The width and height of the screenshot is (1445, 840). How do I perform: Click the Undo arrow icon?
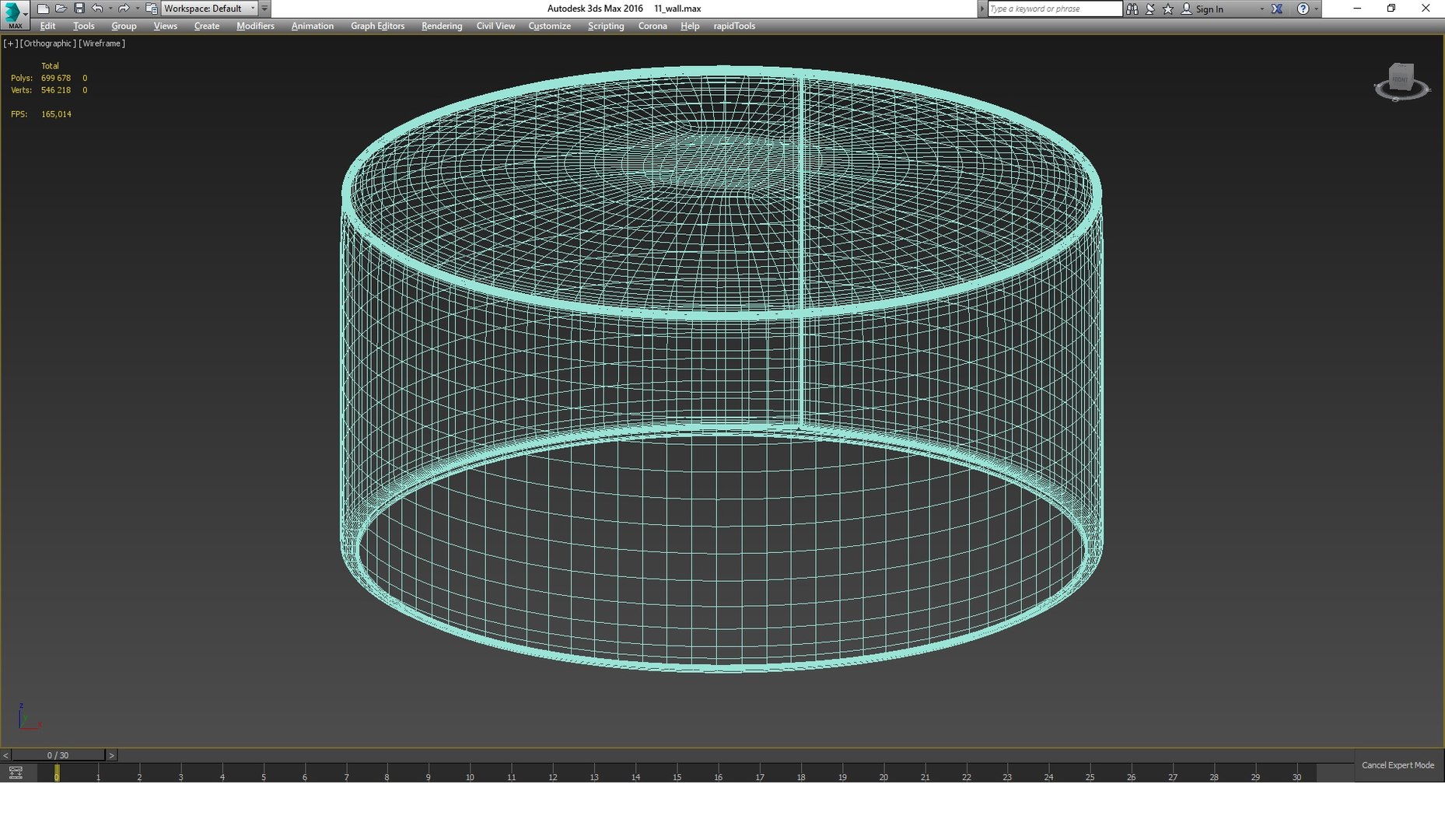coord(97,9)
